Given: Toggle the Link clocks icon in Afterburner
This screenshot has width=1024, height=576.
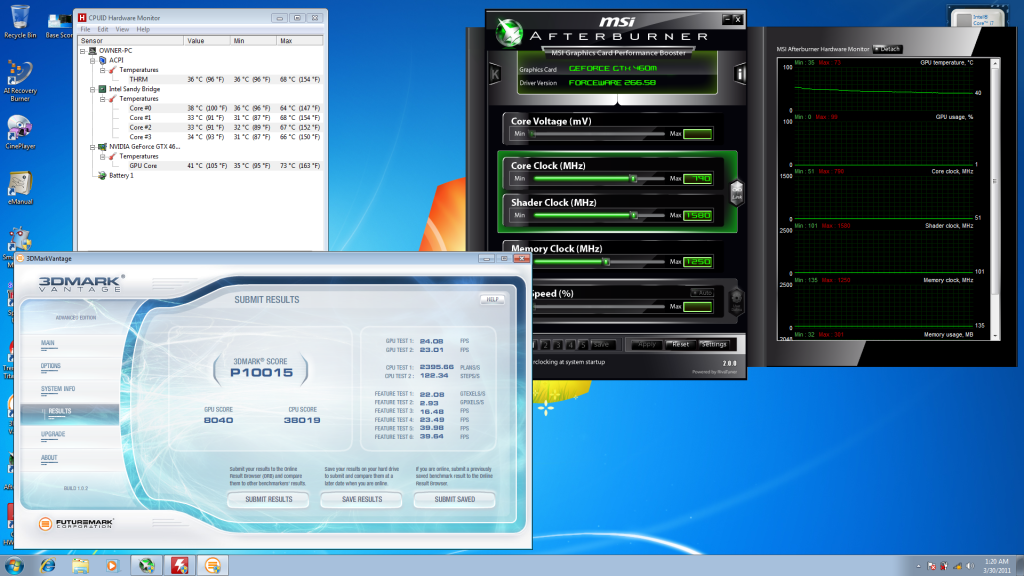Looking at the screenshot, I should click(737, 193).
